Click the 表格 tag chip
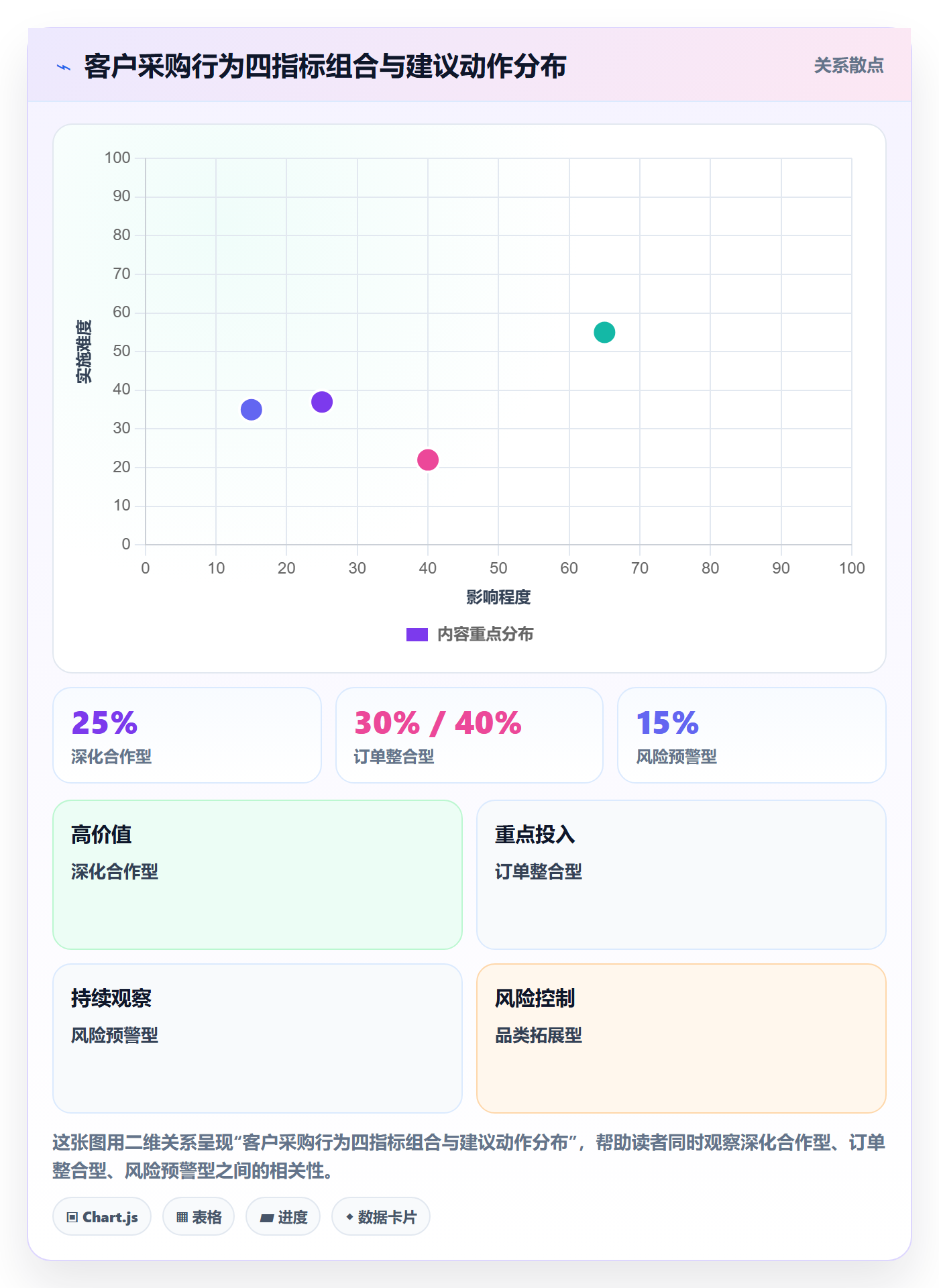This screenshot has height=1288, width=939. 199,1216
